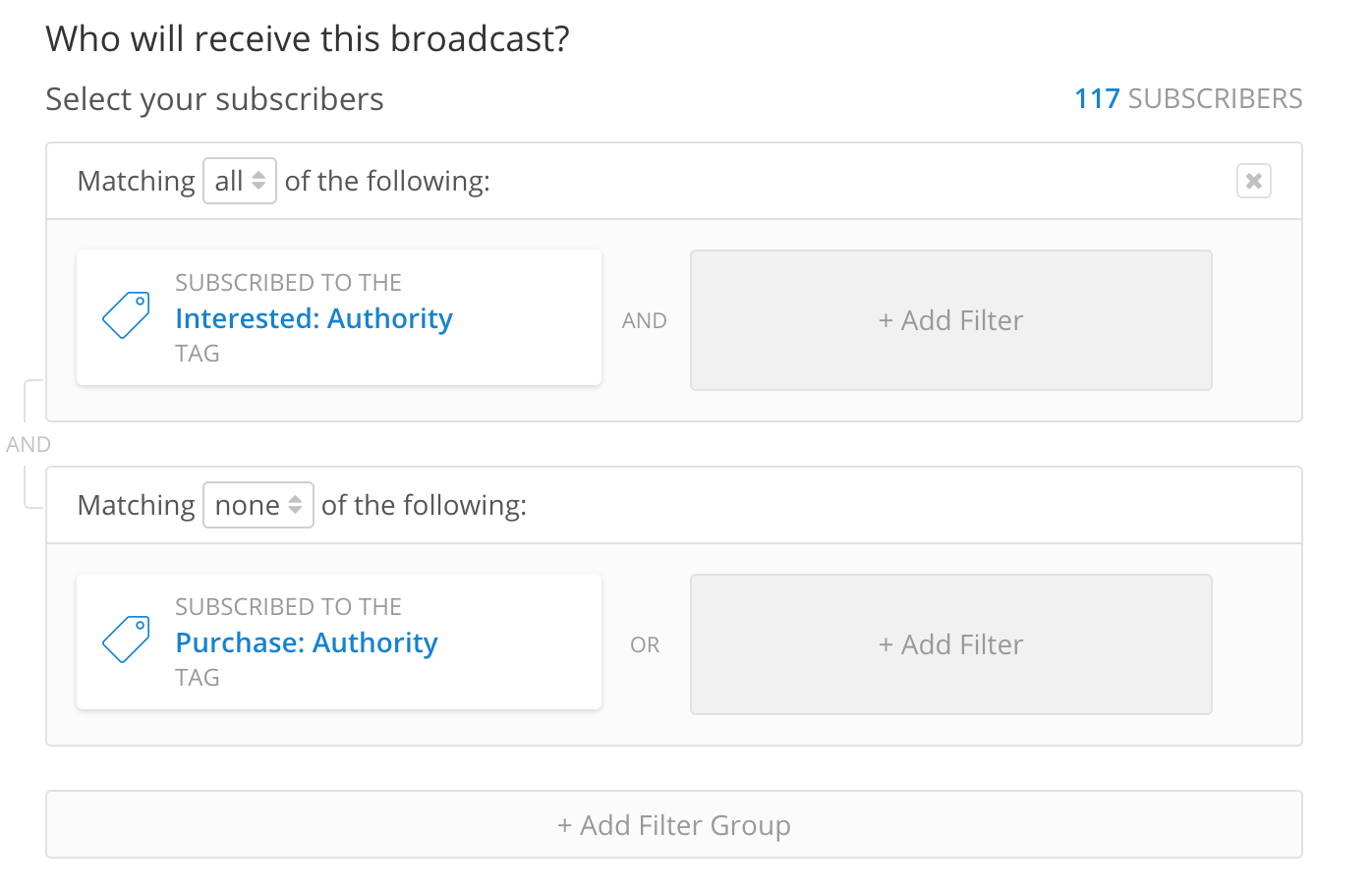This screenshot has width=1372, height=892.
Task: Click the up/down arrows on the 'none' selector
Action: point(296,504)
